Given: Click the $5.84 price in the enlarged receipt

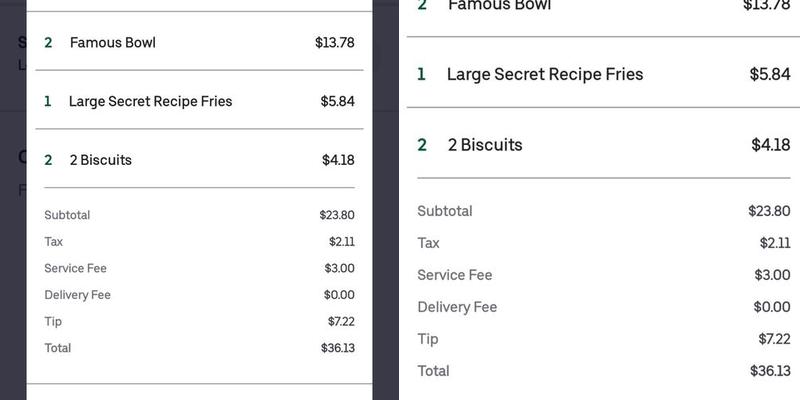Looking at the screenshot, I should (x=769, y=74).
